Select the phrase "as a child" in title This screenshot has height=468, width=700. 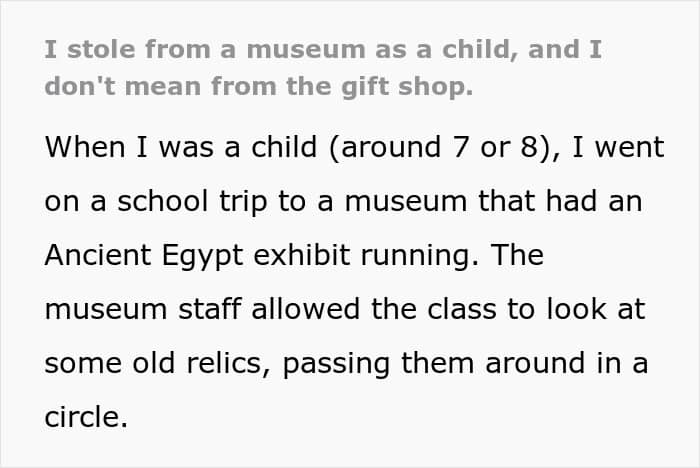pyautogui.click(x=443, y=50)
